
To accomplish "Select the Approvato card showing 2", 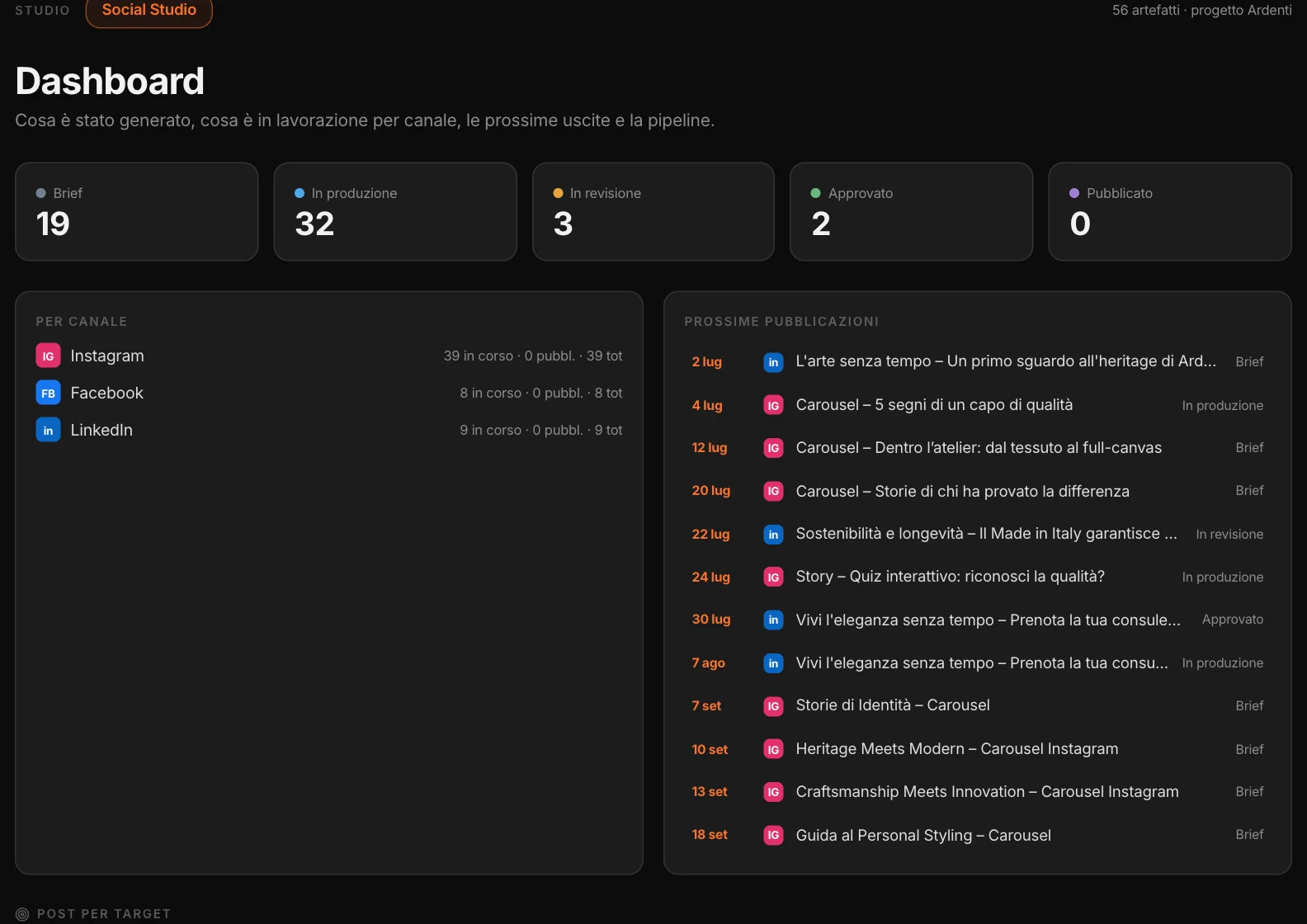I will [912, 211].
